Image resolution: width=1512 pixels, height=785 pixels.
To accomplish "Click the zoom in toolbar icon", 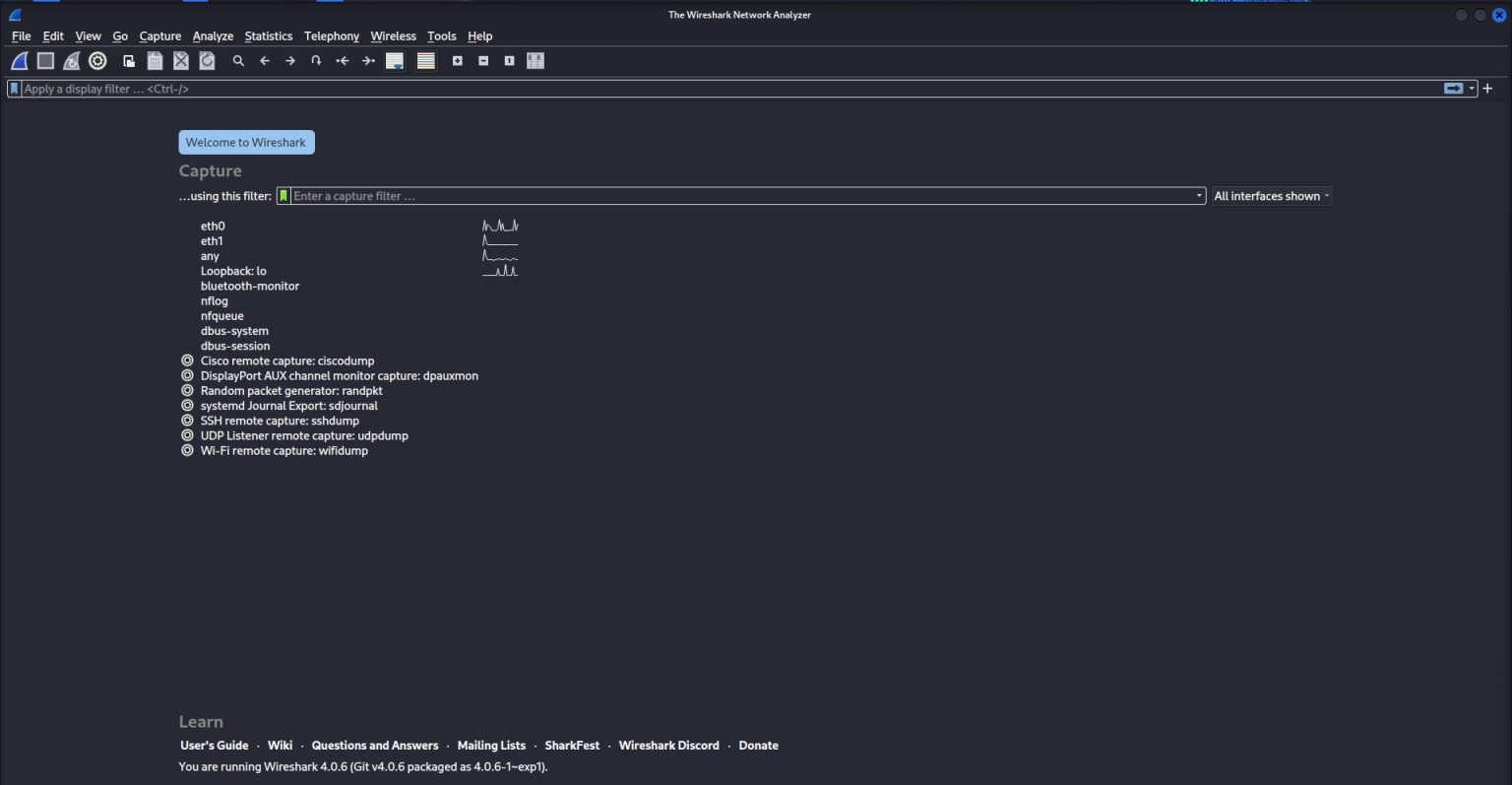I will pyautogui.click(x=458, y=60).
